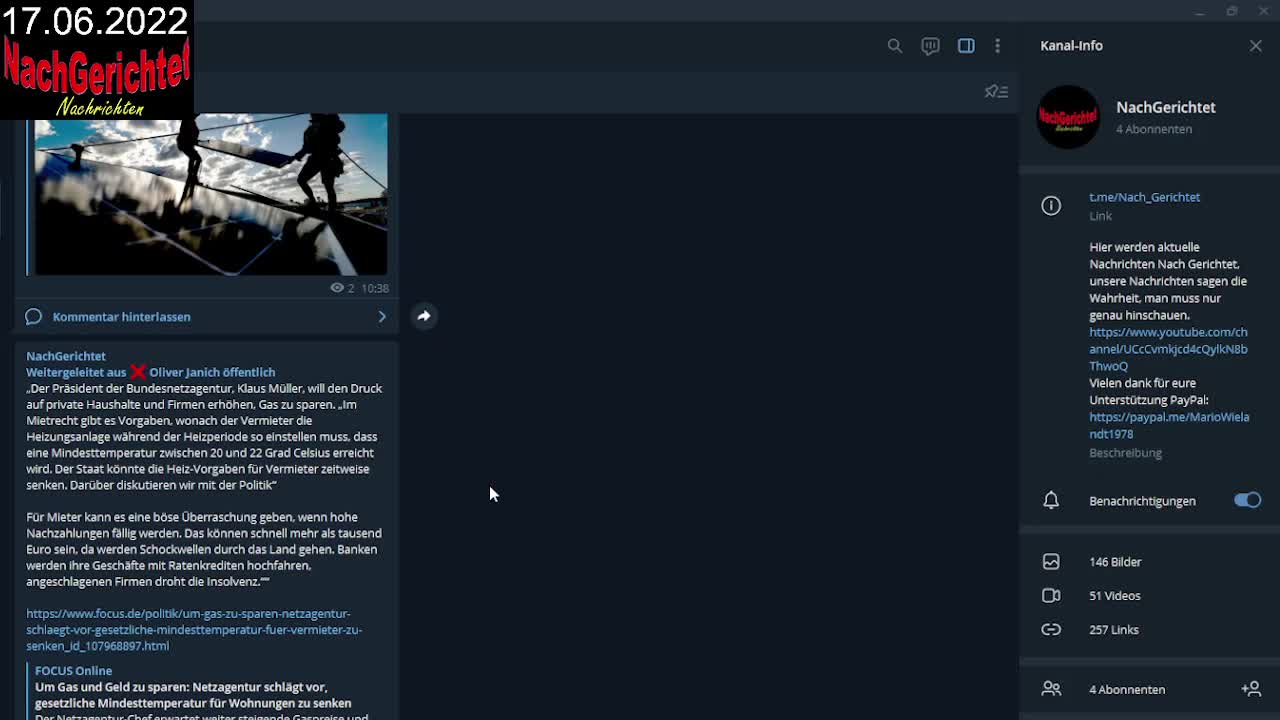This screenshot has width=1280, height=720.
Task: Click the 'Vielen dank für eure Unterstützung' text
Action: point(1149,391)
